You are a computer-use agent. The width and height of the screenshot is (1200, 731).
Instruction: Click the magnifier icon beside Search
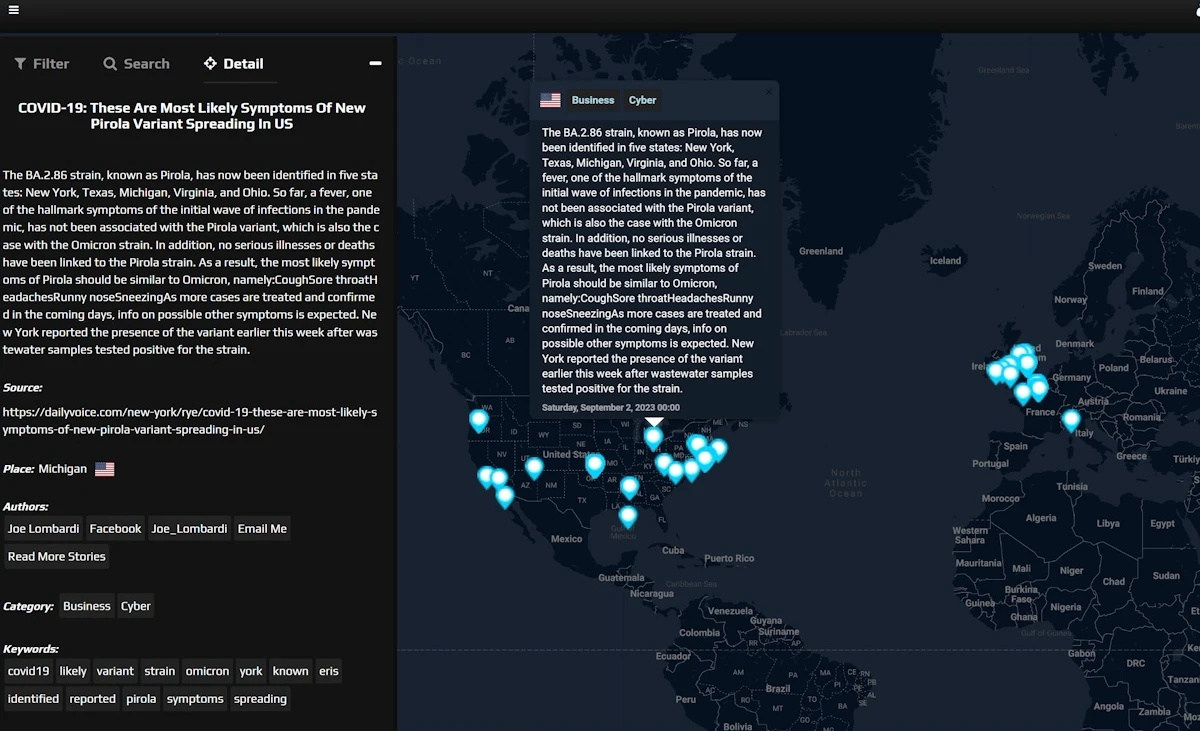tap(110, 64)
